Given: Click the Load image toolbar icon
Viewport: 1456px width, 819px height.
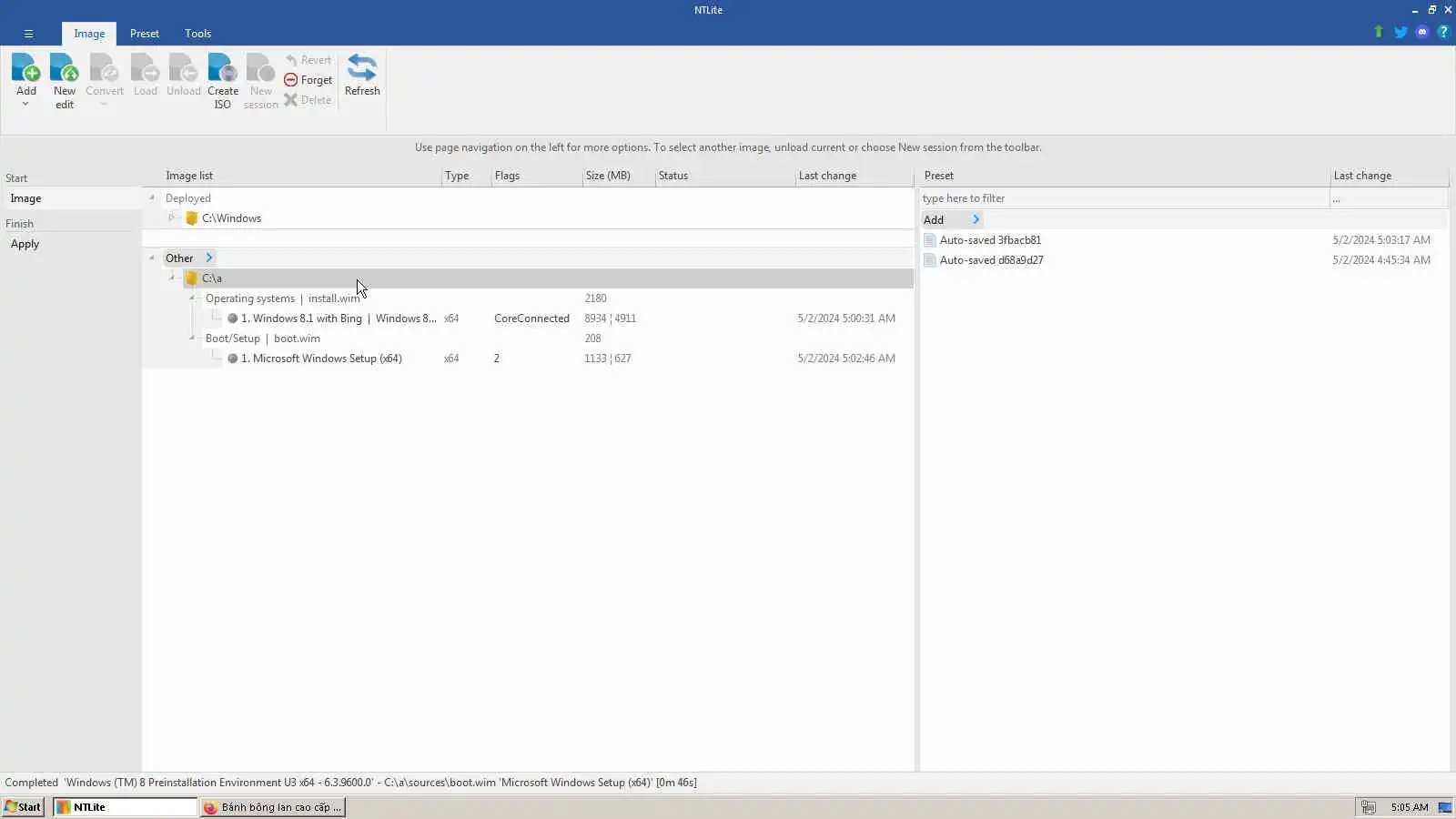Looking at the screenshot, I should [145, 67].
